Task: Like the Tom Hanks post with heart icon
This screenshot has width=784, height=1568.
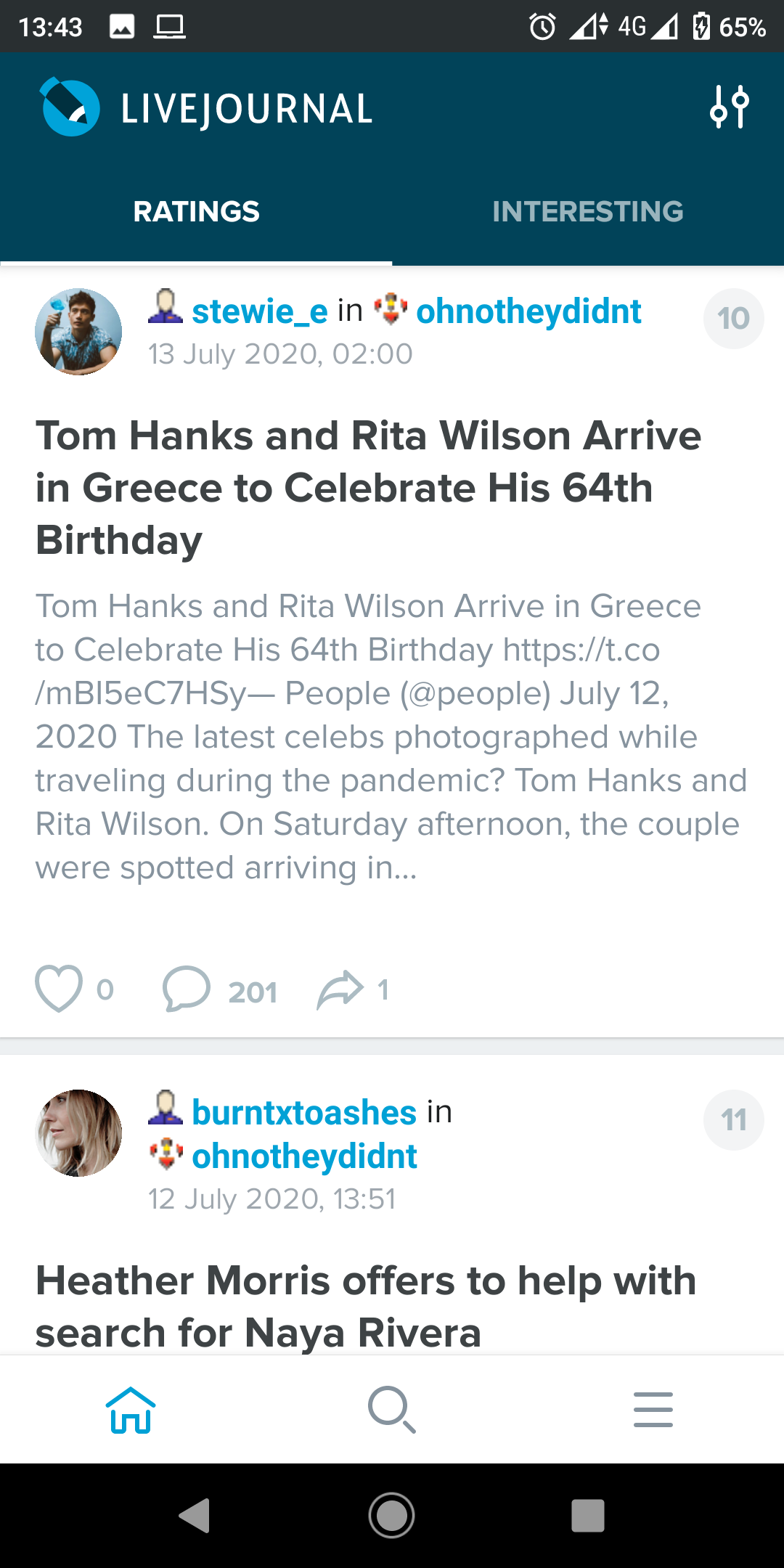Action: (59, 989)
